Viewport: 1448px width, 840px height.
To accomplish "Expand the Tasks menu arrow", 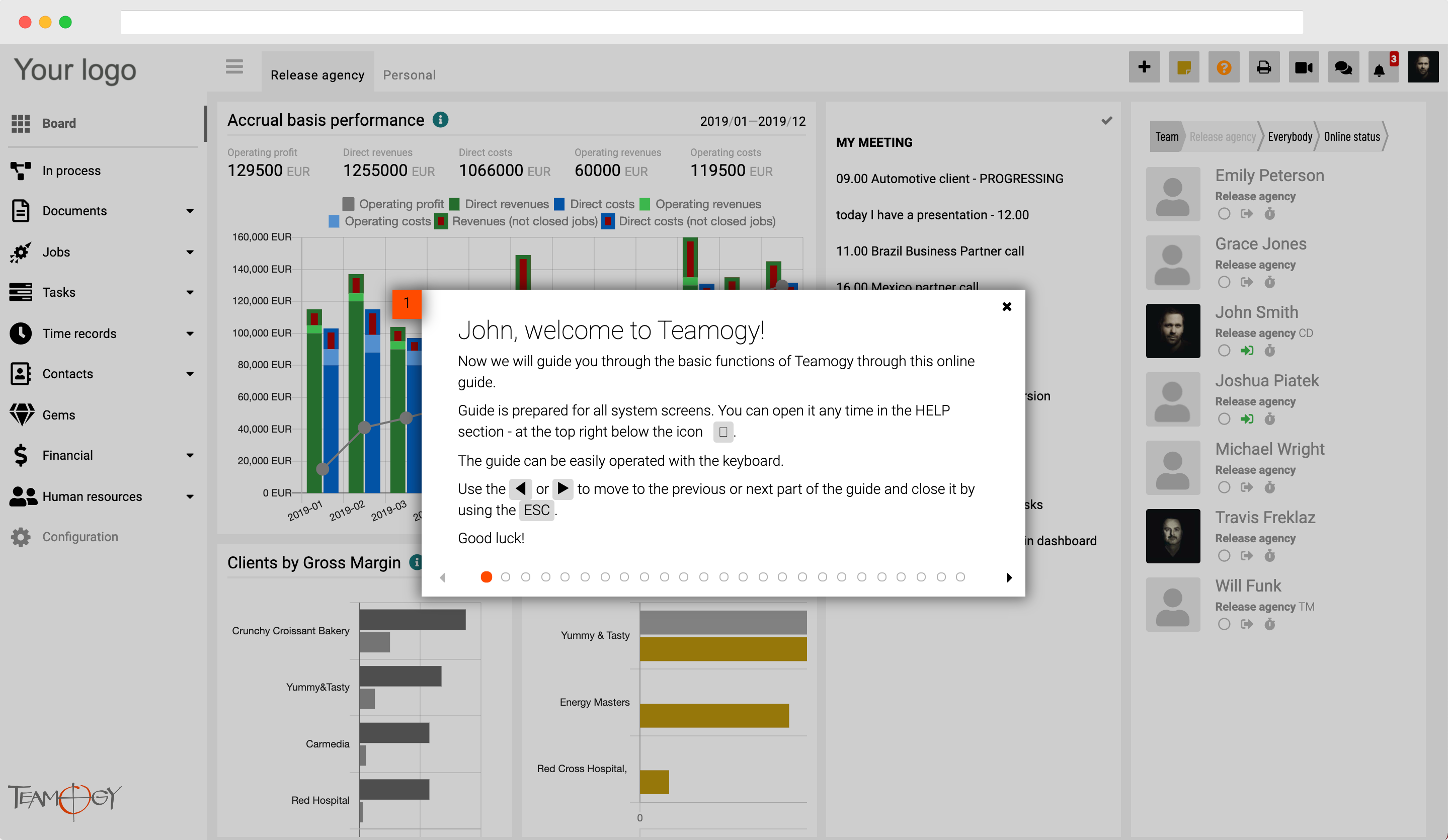I will [x=190, y=292].
